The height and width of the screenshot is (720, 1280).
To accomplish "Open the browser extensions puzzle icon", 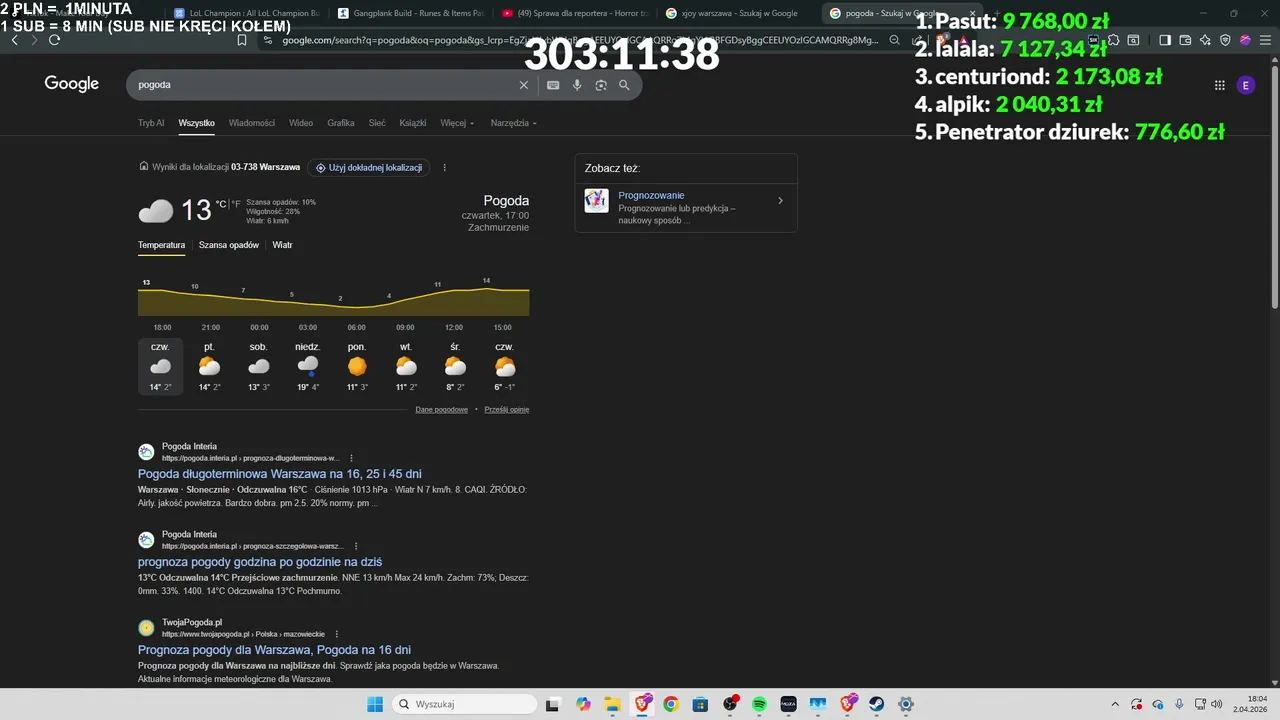I will tap(1111, 40).
